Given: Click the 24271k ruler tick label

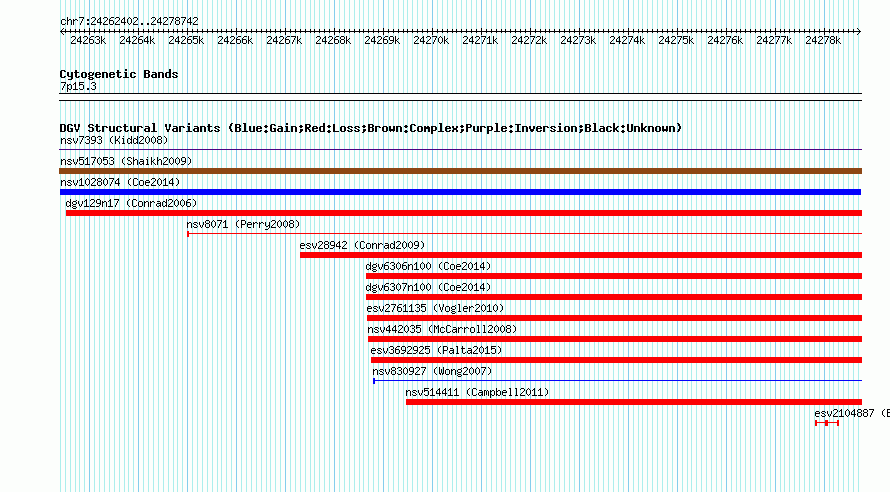Looking at the screenshot, I should coord(480,40).
